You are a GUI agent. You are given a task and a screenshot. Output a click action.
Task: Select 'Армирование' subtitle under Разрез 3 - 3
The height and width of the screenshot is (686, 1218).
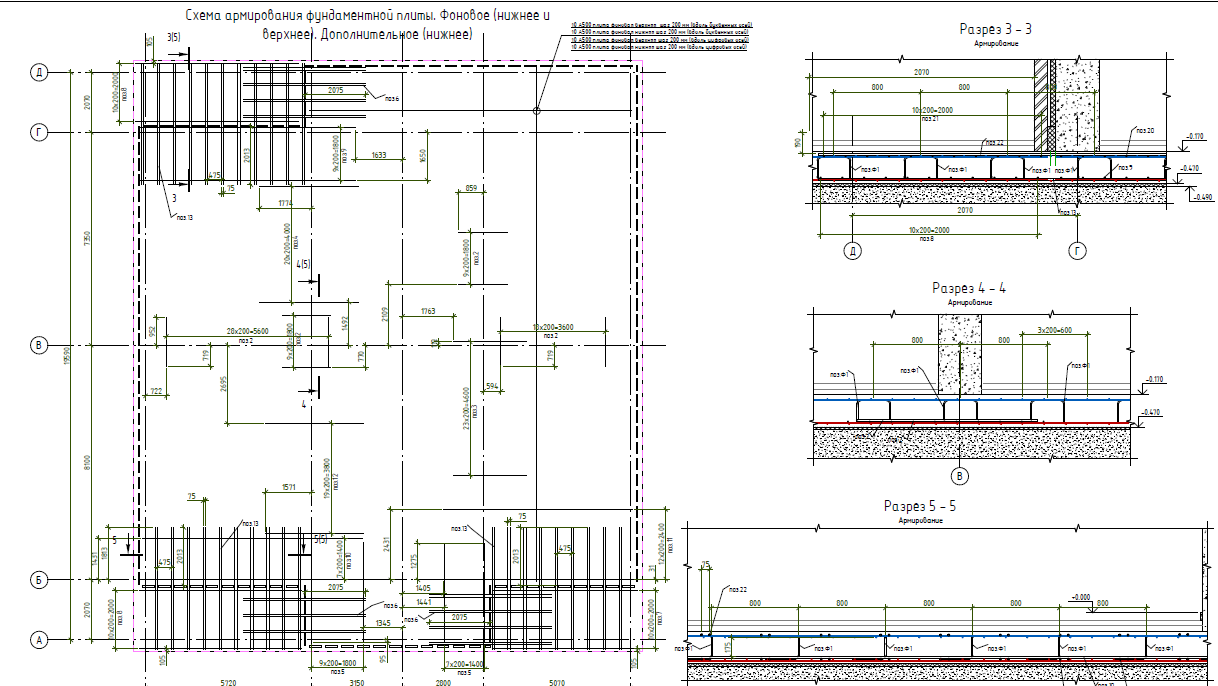(994, 43)
